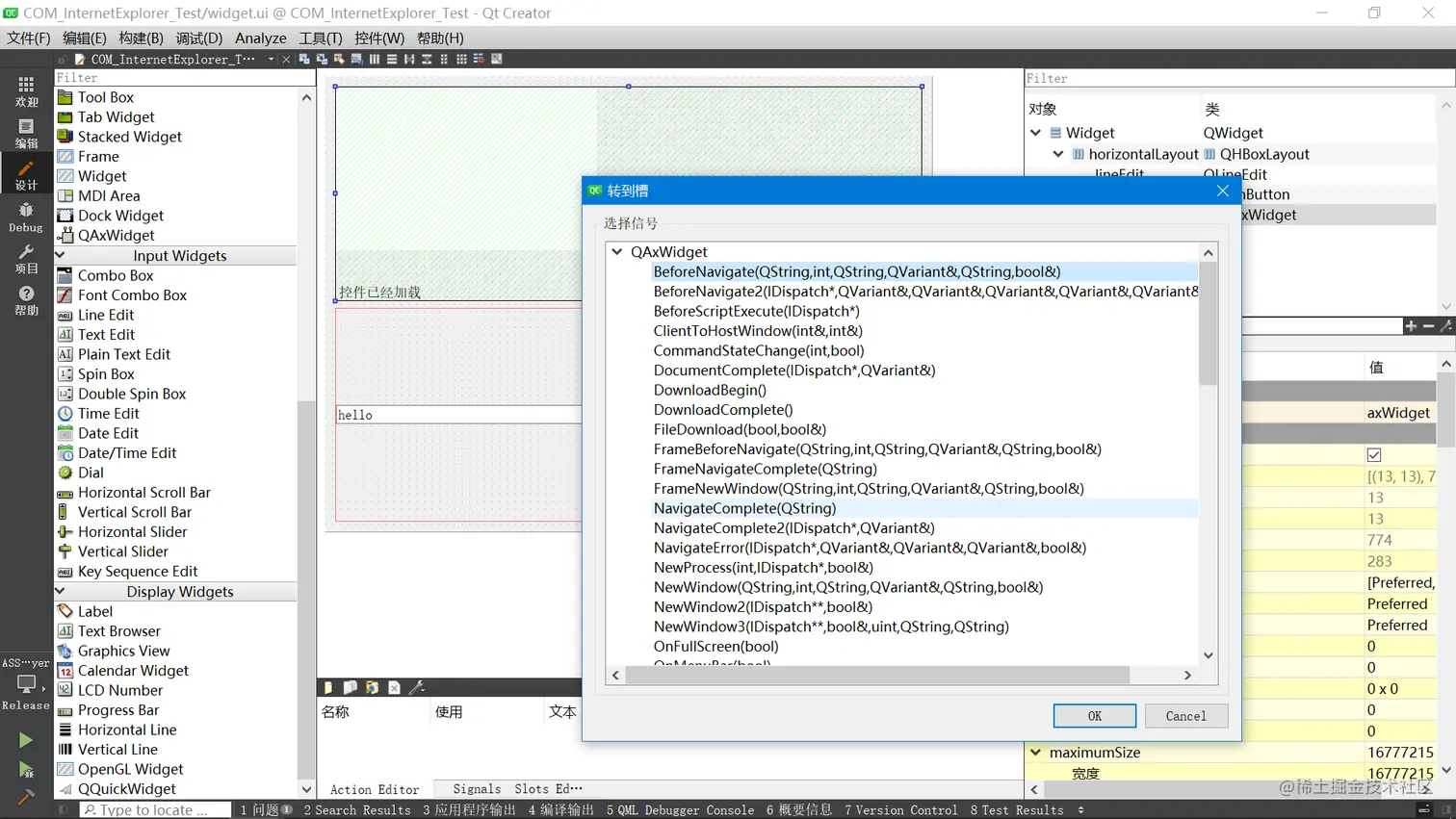Start debugging with the play-bug button
The height and width of the screenshot is (819, 1456).
pos(26,769)
